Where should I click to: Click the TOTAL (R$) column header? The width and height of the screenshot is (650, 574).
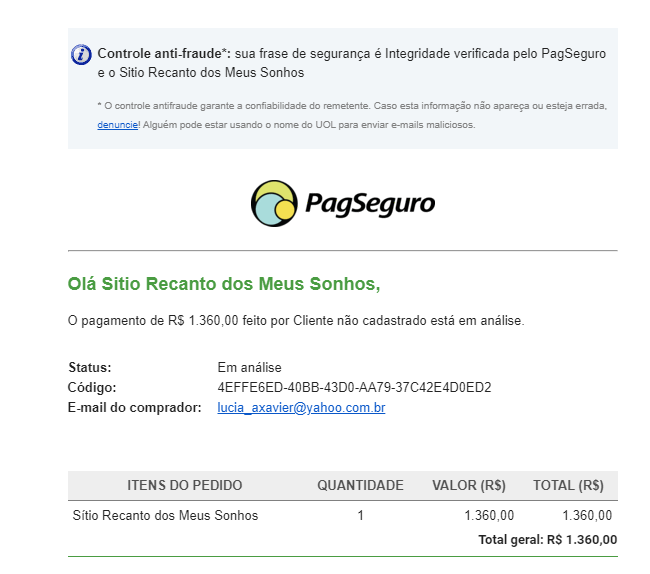click(x=568, y=485)
